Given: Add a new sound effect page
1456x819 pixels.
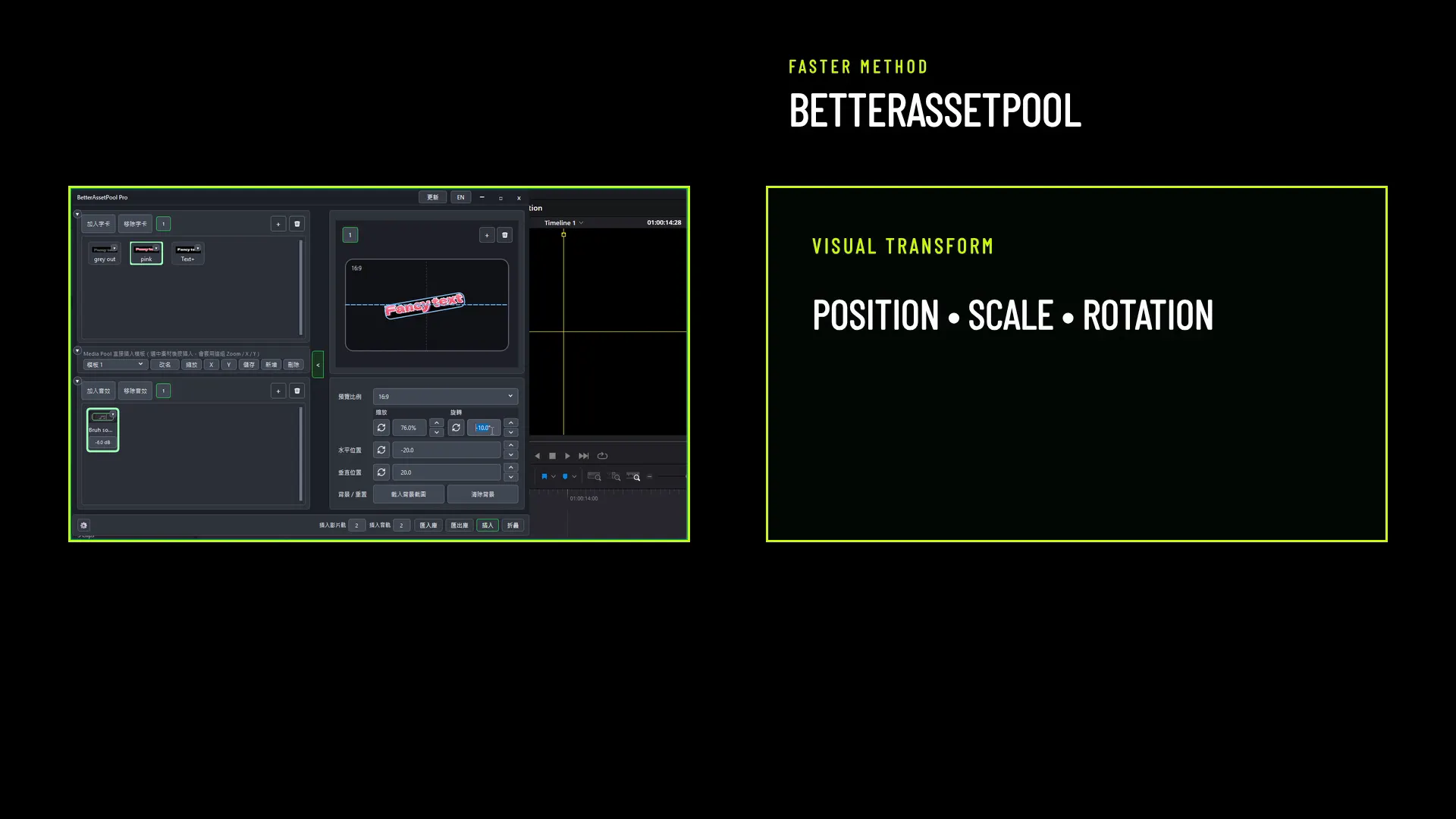Looking at the screenshot, I should 278,391.
